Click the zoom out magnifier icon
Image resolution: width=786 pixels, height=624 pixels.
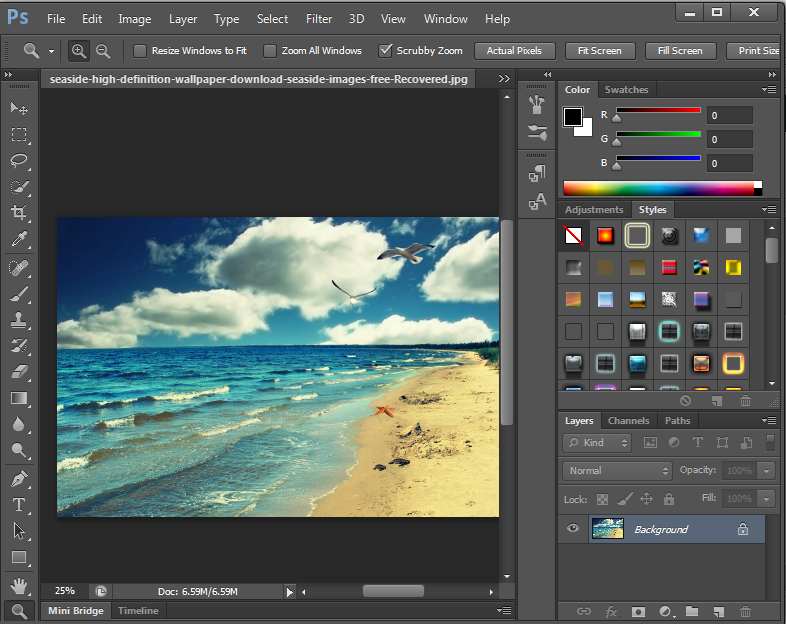click(103, 51)
